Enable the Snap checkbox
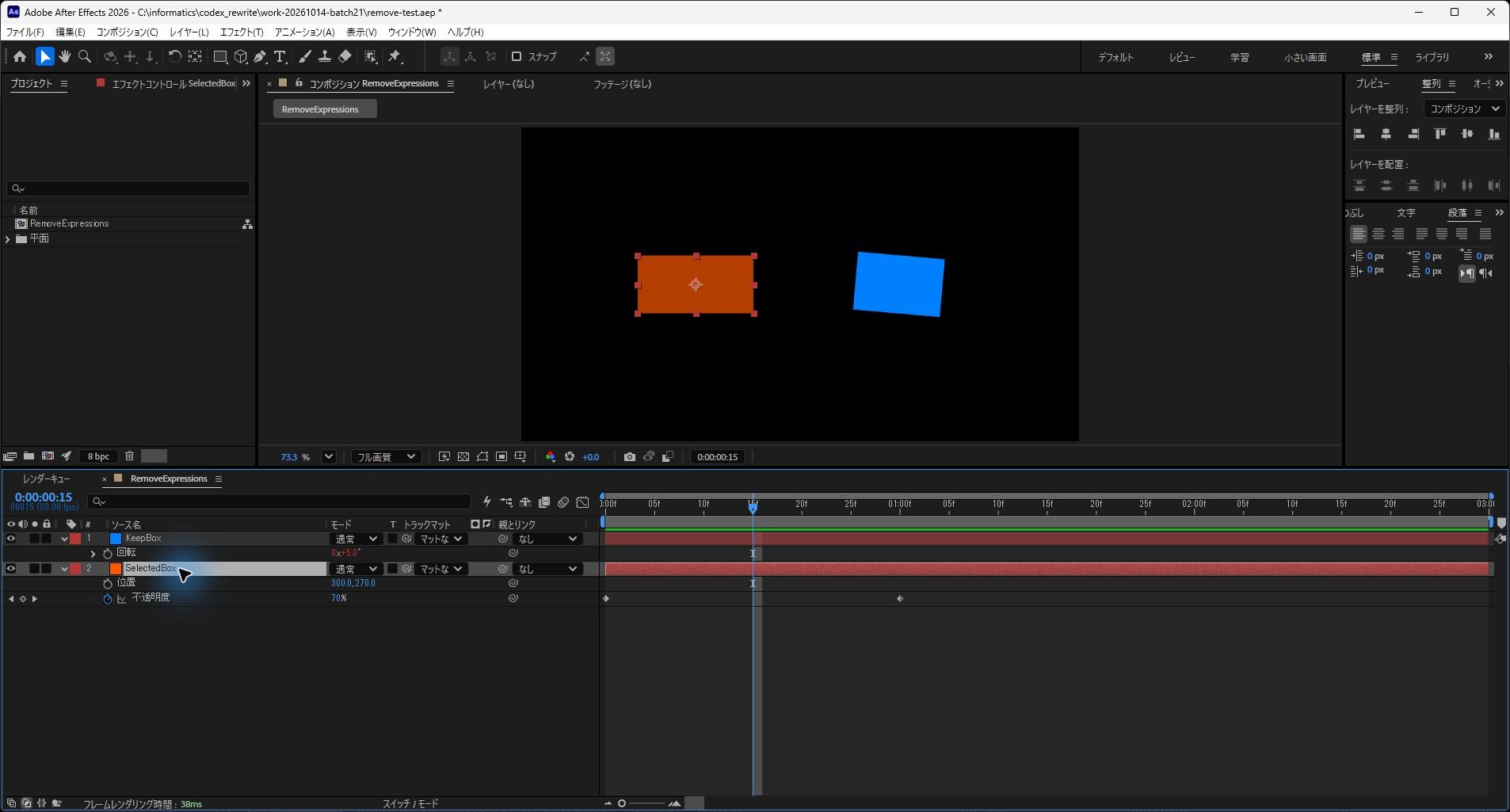Image resolution: width=1510 pixels, height=812 pixels. point(517,56)
